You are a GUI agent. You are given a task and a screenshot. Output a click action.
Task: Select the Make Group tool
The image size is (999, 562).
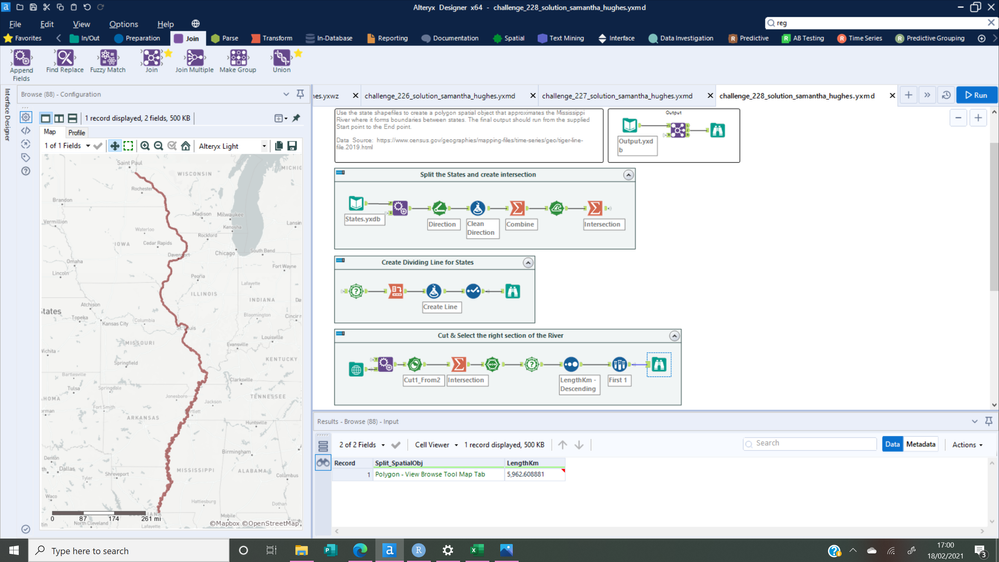coord(238,61)
